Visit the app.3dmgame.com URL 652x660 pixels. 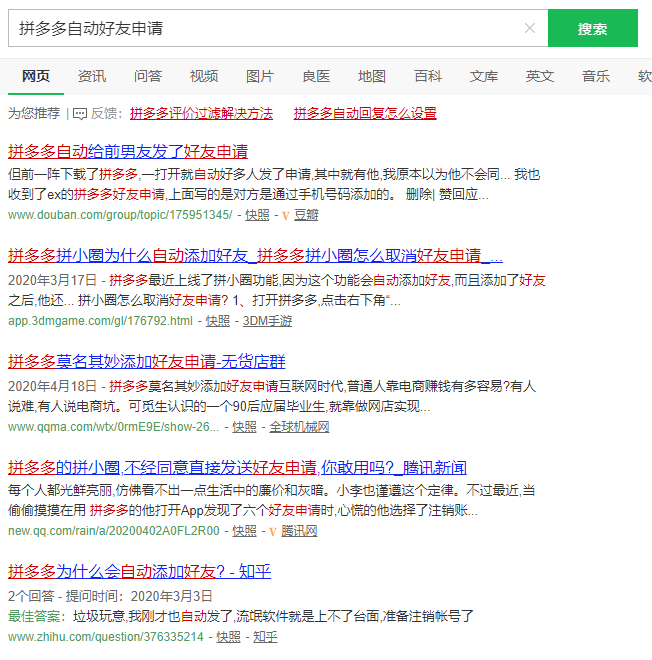[x=100, y=321]
